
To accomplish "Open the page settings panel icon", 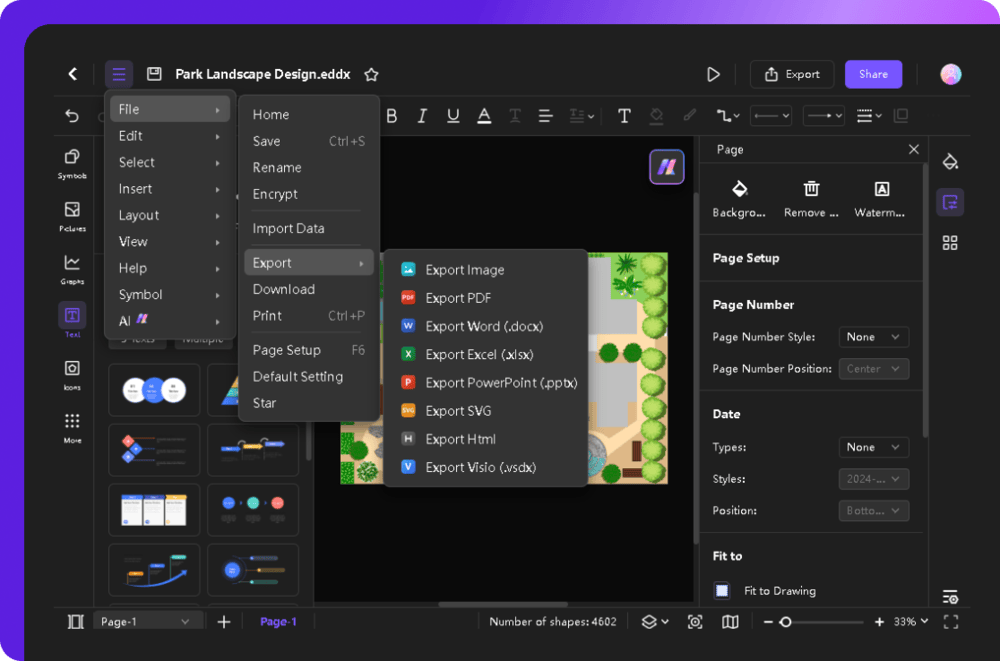I will (x=950, y=203).
